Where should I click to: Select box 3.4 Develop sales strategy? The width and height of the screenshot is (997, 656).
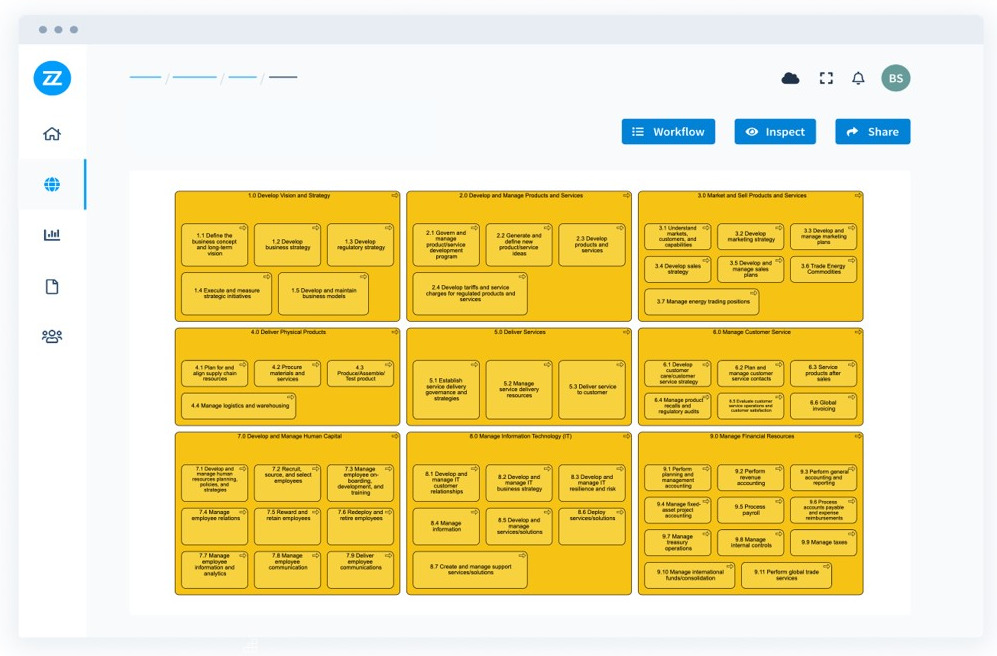678,269
